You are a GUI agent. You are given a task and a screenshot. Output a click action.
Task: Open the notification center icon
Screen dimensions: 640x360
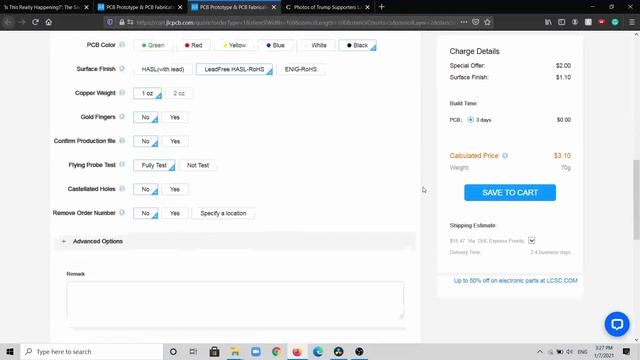[627, 351]
